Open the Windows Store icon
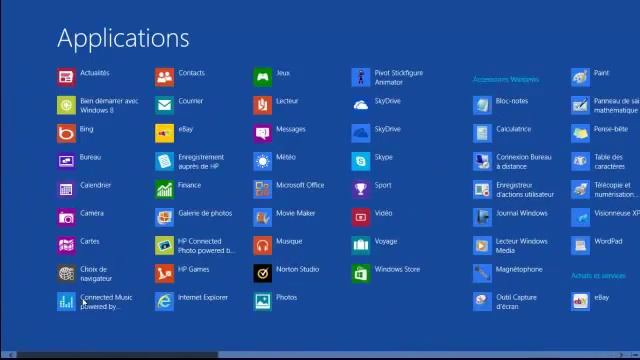This screenshot has height=360, width=640. [361, 273]
